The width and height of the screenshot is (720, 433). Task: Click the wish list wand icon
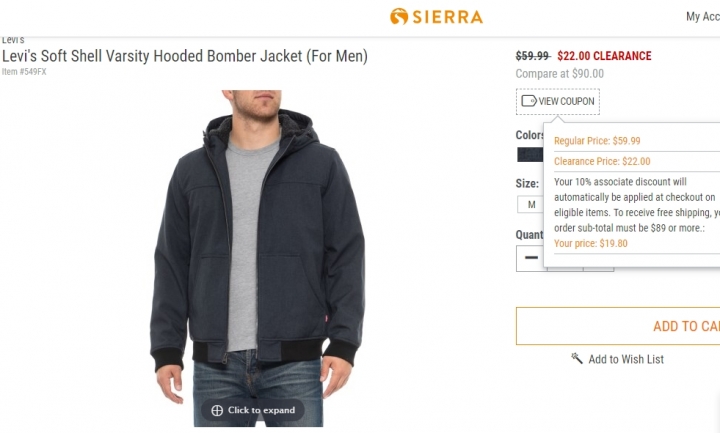(x=577, y=358)
